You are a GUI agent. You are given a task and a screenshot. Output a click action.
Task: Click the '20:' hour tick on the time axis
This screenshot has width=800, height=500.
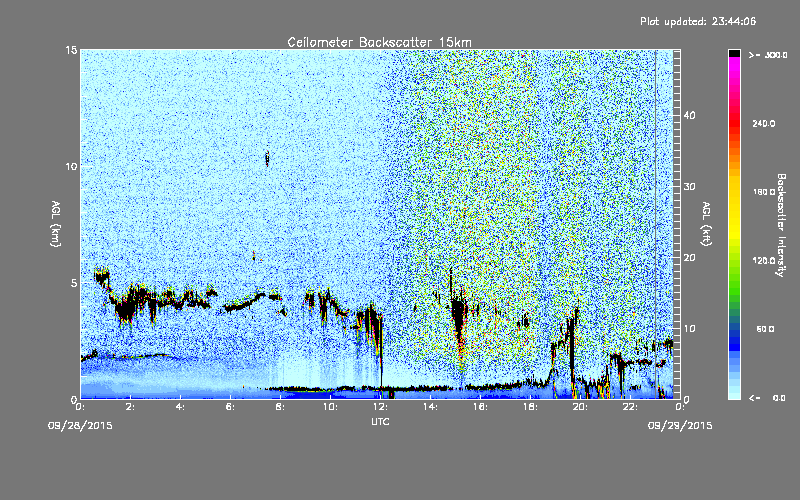[581, 407]
